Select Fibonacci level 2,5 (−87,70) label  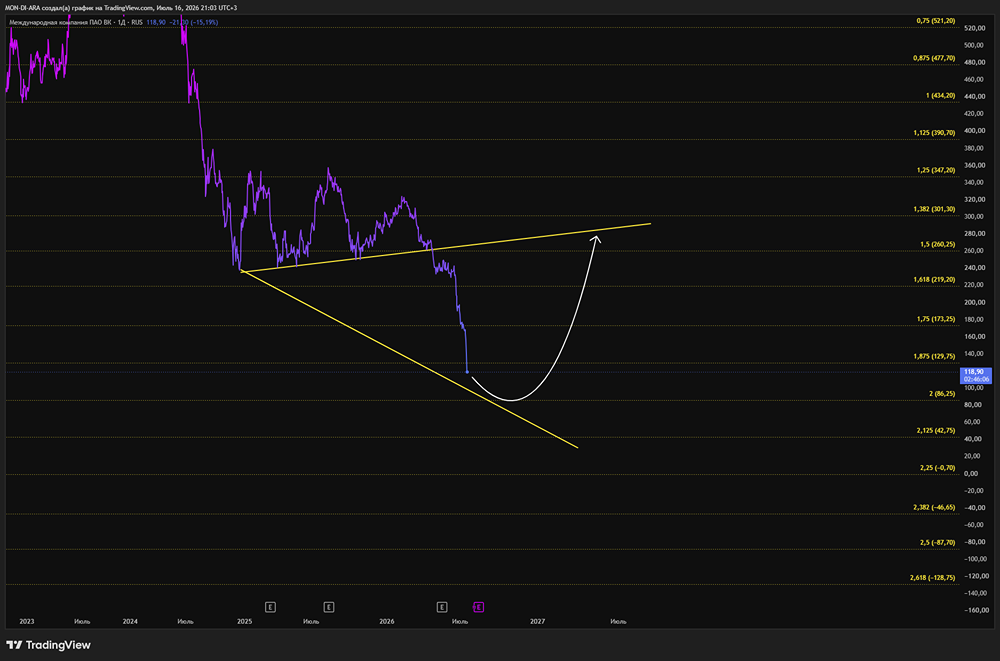(937, 542)
